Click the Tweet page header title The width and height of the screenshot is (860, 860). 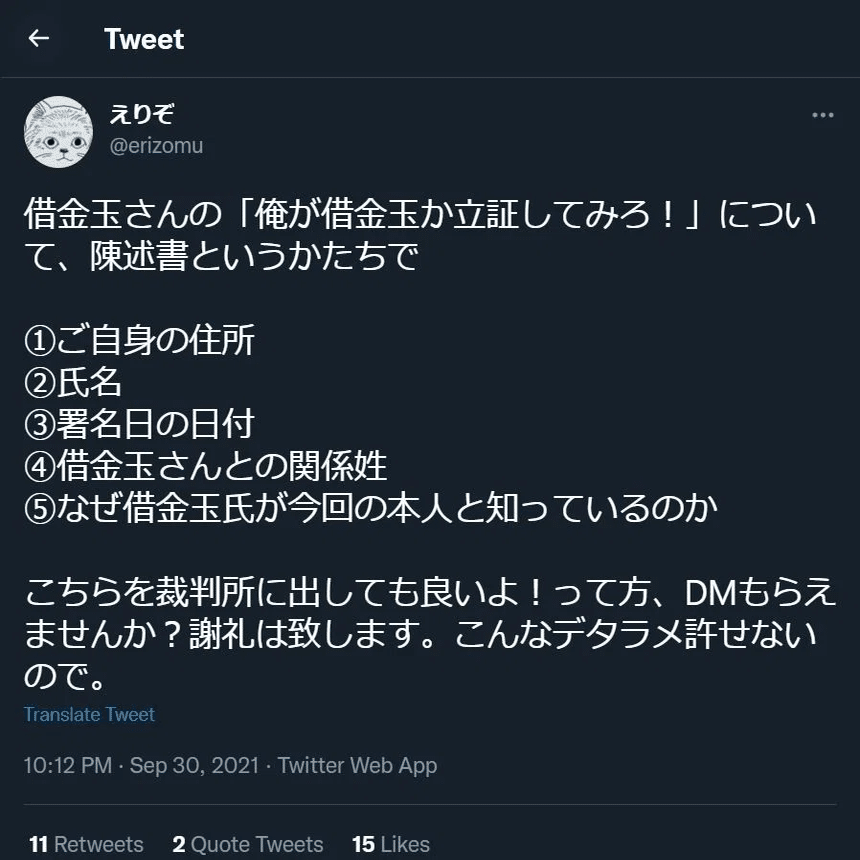pyautogui.click(x=144, y=40)
